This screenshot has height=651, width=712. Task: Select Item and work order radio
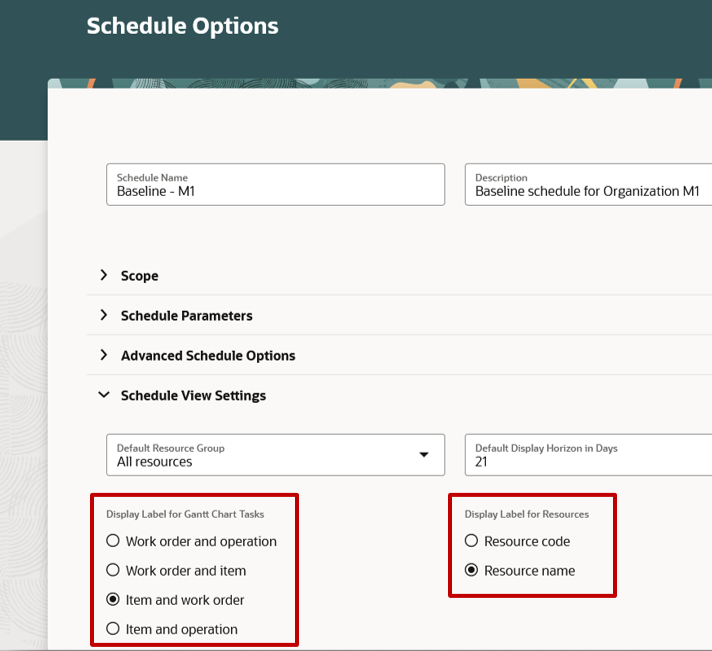[x=113, y=599]
